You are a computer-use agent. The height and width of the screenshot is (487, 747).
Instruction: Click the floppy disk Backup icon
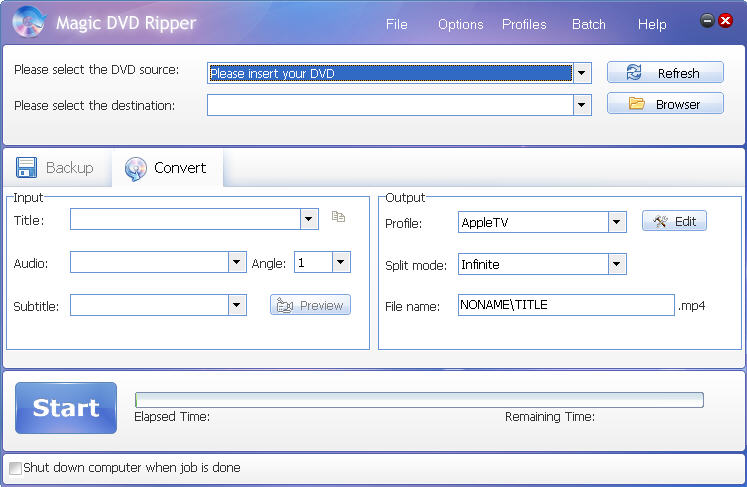(26, 168)
